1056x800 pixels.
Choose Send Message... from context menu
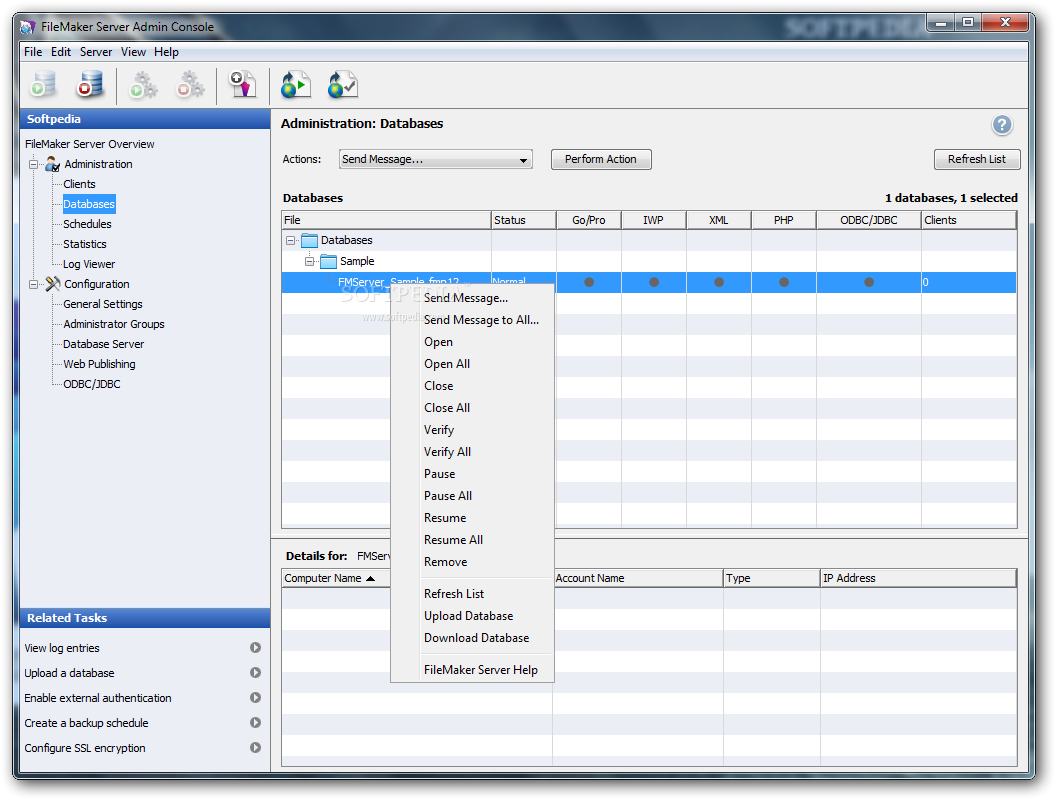pos(472,298)
